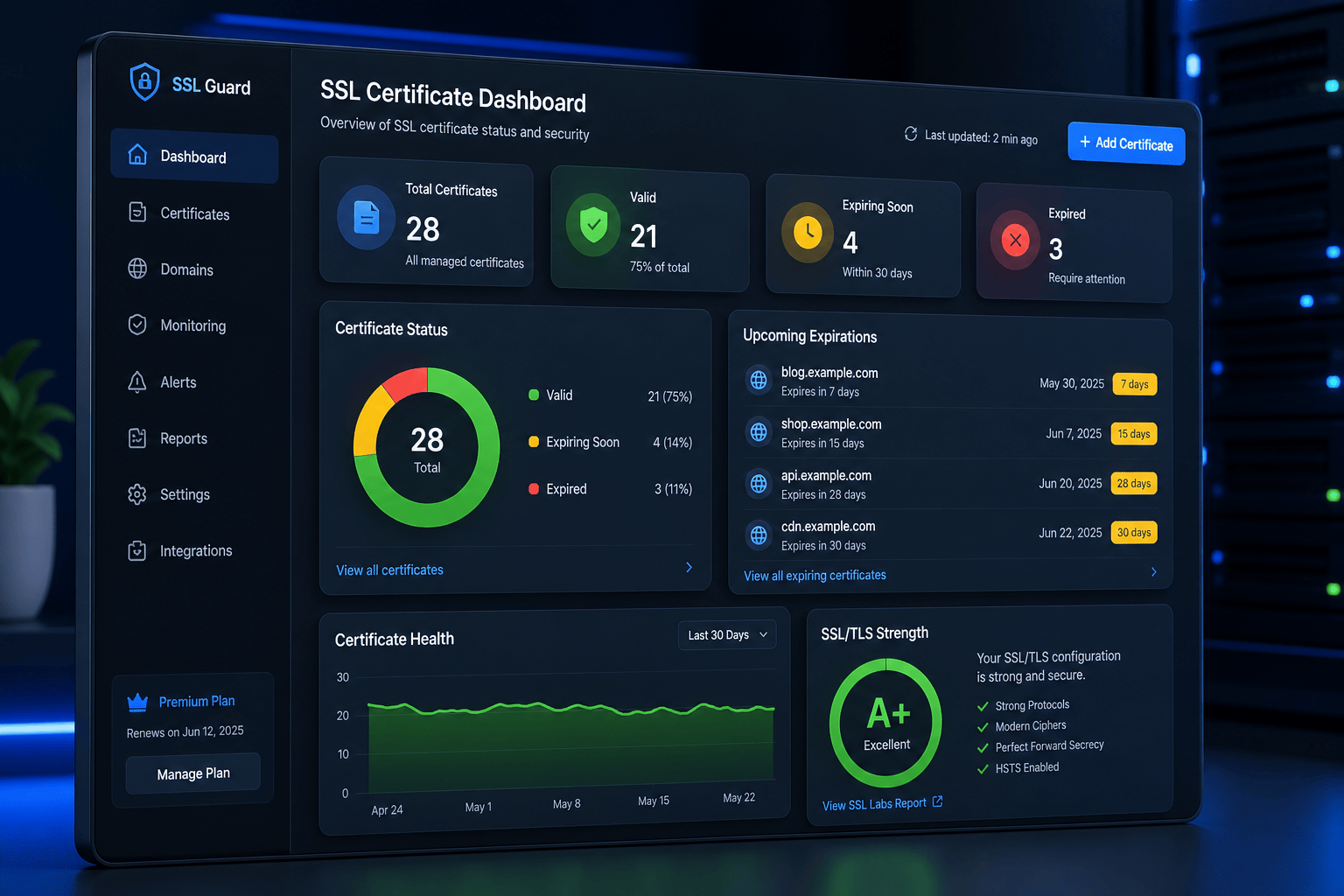Click the HSTS Enabled checkmark
Image resolution: width=1344 pixels, height=896 pixels.
[983, 769]
